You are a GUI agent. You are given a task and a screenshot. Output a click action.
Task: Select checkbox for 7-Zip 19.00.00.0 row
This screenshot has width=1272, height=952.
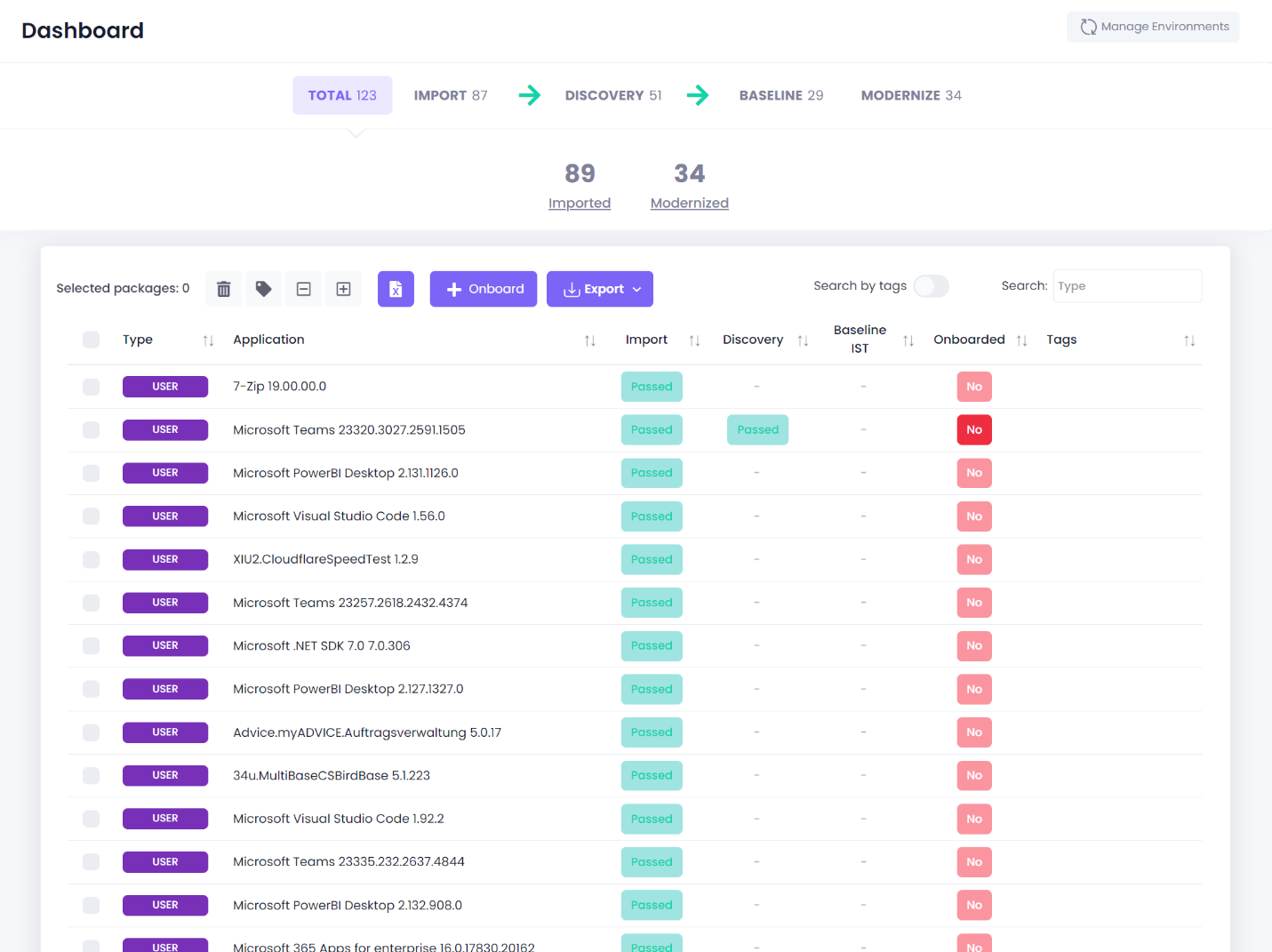[x=92, y=387]
